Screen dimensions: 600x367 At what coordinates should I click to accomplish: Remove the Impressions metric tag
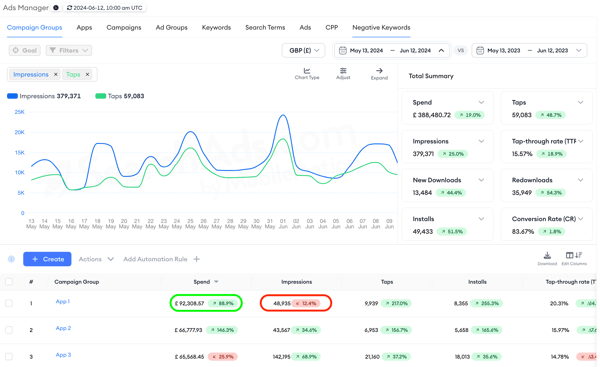pyautogui.click(x=55, y=75)
